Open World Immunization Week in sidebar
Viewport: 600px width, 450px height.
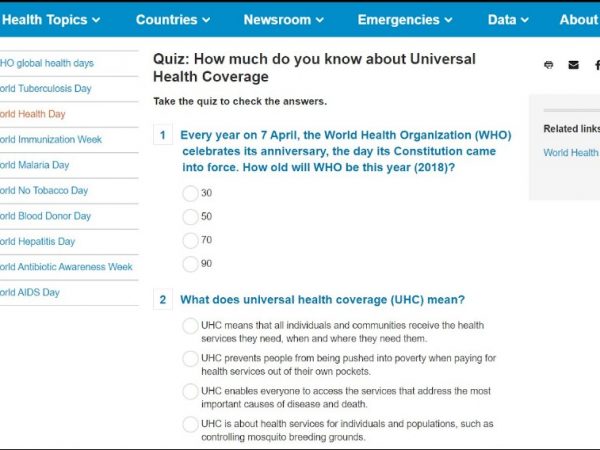[50, 139]
